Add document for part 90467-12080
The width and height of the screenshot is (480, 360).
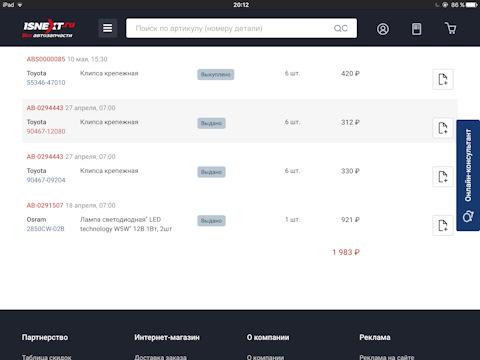tap(443, 128)
